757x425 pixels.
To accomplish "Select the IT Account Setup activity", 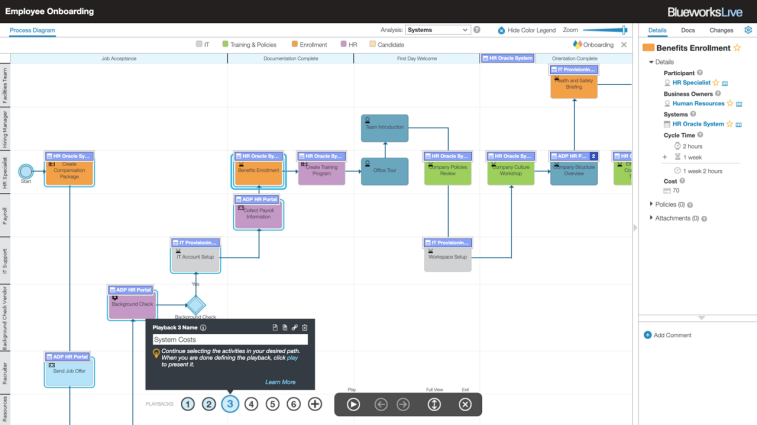I will click(x=196, y=260).
